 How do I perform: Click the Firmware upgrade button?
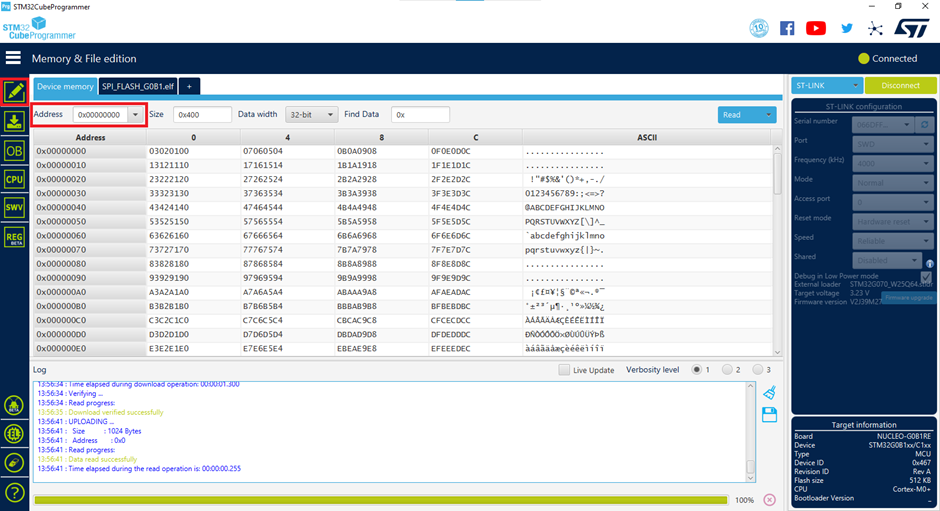pyautogui.click(x=909, y=297)
